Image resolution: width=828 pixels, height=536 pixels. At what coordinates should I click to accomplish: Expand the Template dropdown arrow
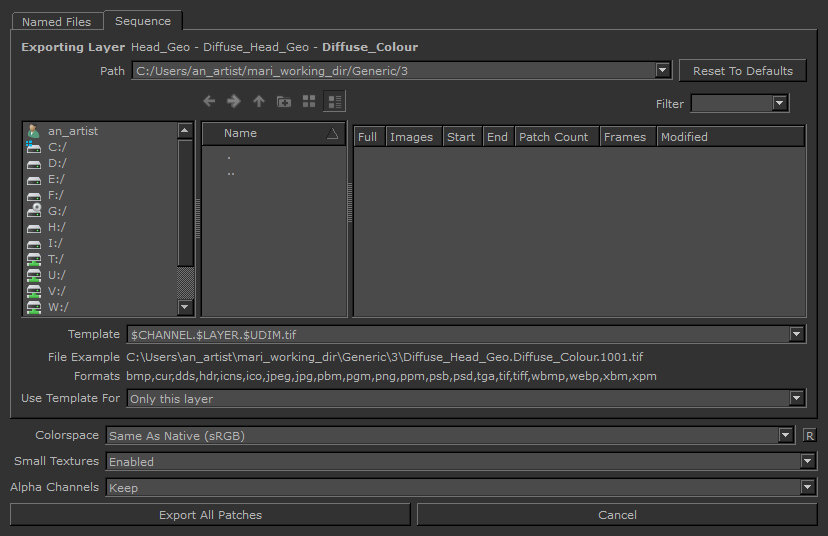coord(796,334)
